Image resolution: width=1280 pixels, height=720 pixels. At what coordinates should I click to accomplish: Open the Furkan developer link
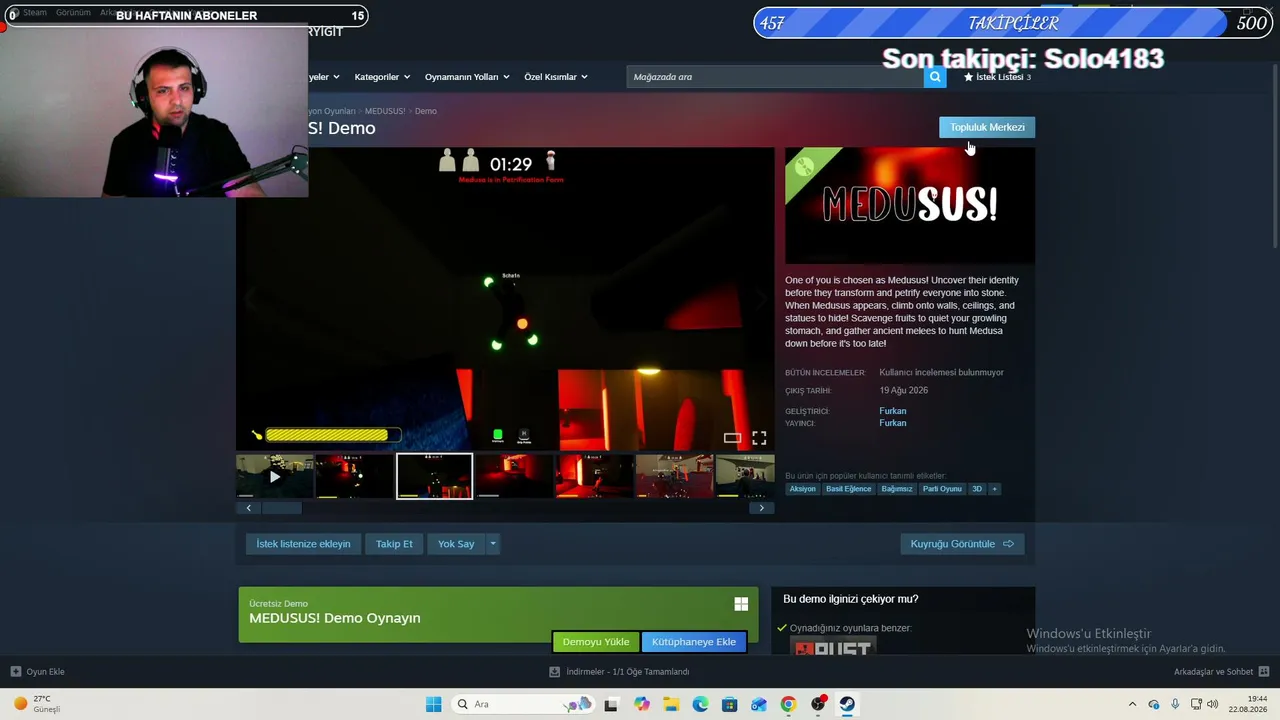pyautogui.click(x=893, y=411)
